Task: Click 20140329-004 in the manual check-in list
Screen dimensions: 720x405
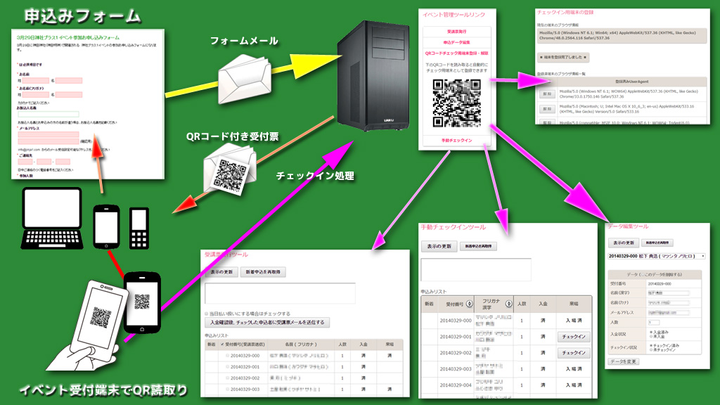Action: (455, 385)
